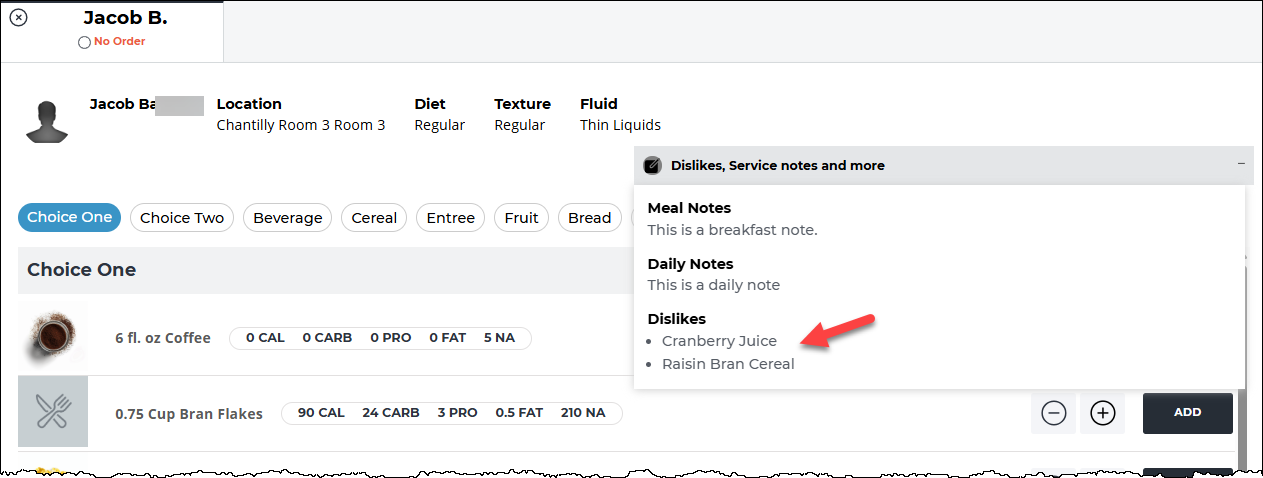Increase Bran Flakes quantity with plus
The height and width of the screenshot is (478, 1263).
[x=1103, y=413]
